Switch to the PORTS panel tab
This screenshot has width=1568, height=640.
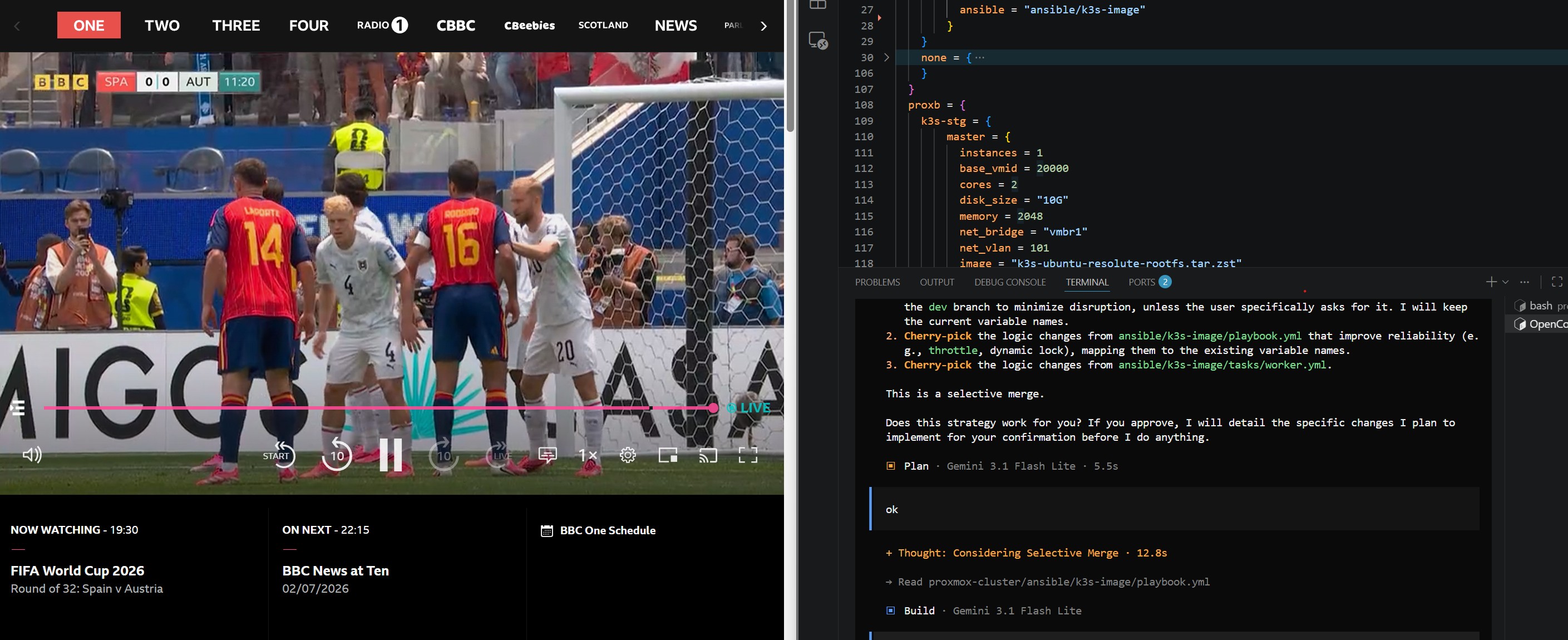coord(1149,282)
